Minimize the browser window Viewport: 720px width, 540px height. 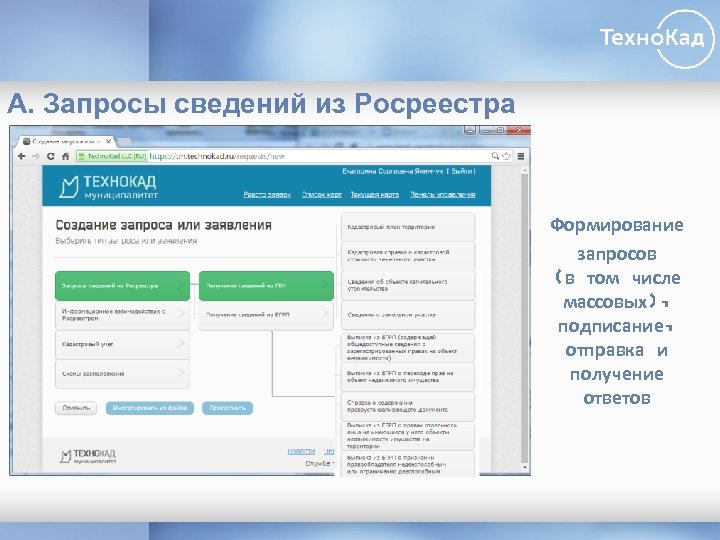point(487,130)
